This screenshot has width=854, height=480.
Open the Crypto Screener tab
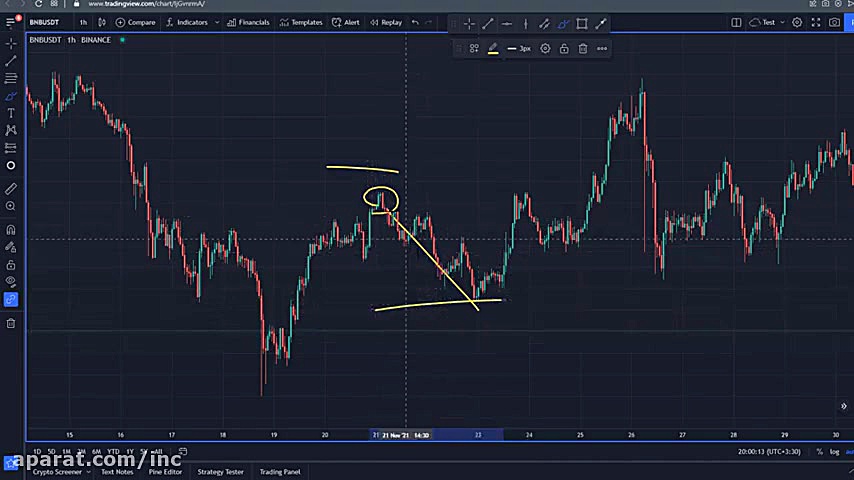pos(57,472)
